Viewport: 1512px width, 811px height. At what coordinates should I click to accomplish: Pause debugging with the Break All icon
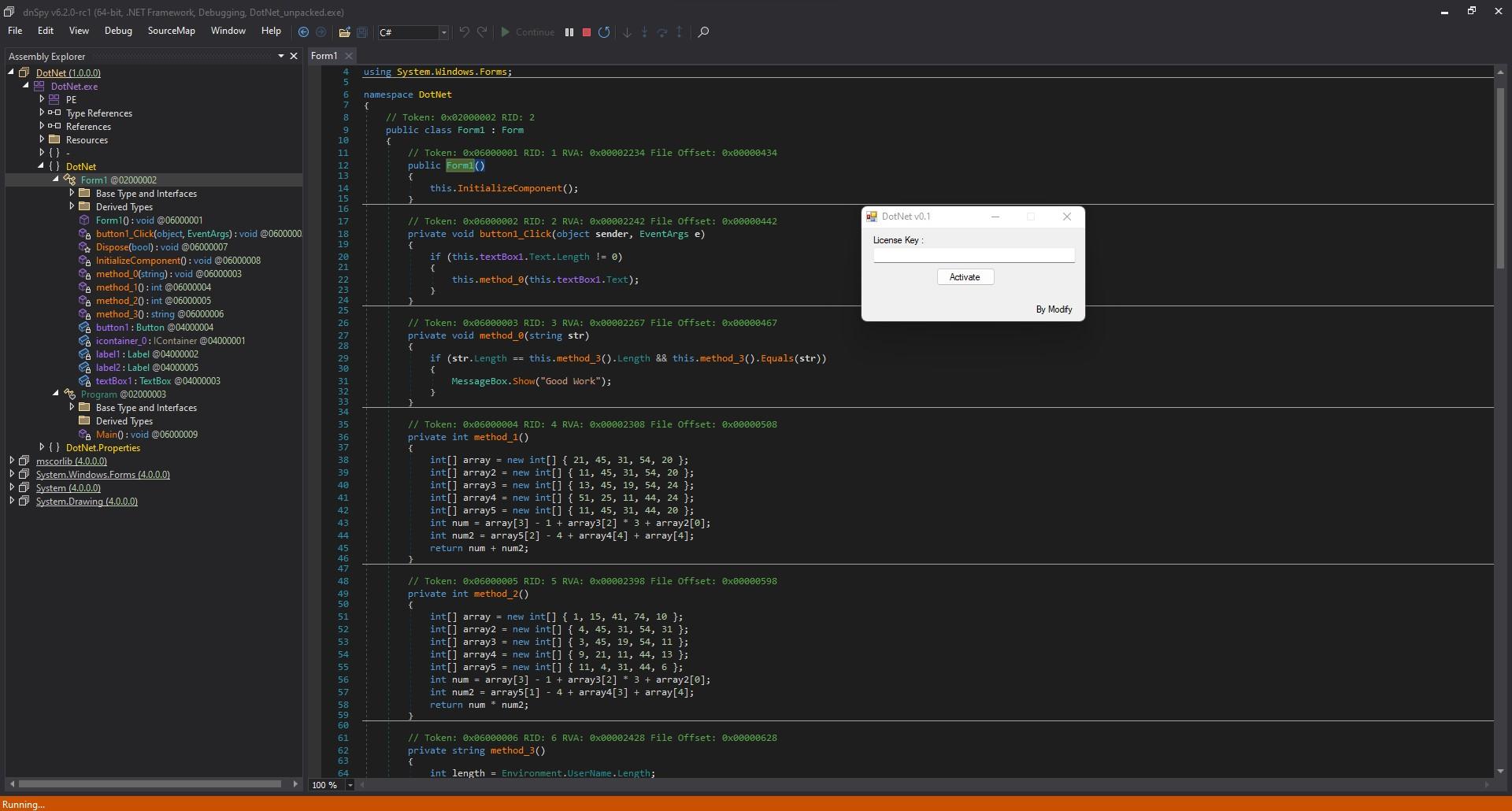pyautogui.click(x=569, y=32)
